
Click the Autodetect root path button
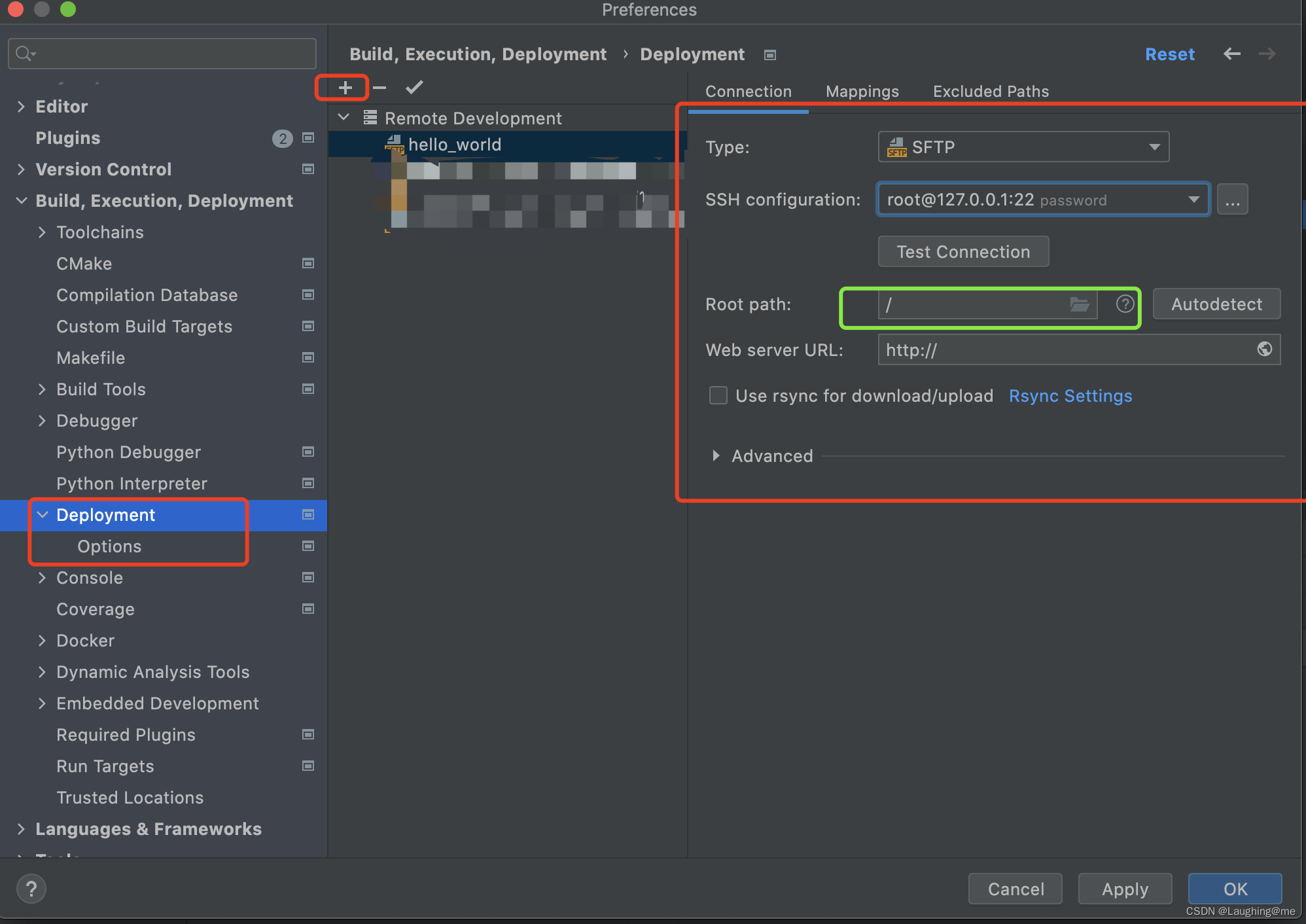(1216, 304)
